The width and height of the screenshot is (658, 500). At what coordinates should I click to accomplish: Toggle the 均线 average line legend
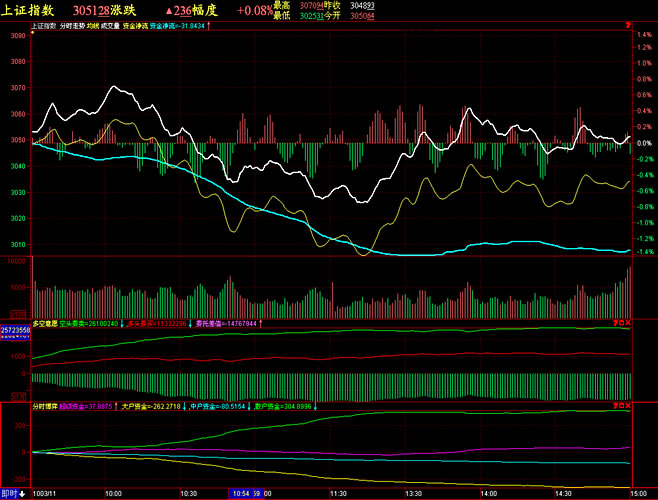pos(92,24)
